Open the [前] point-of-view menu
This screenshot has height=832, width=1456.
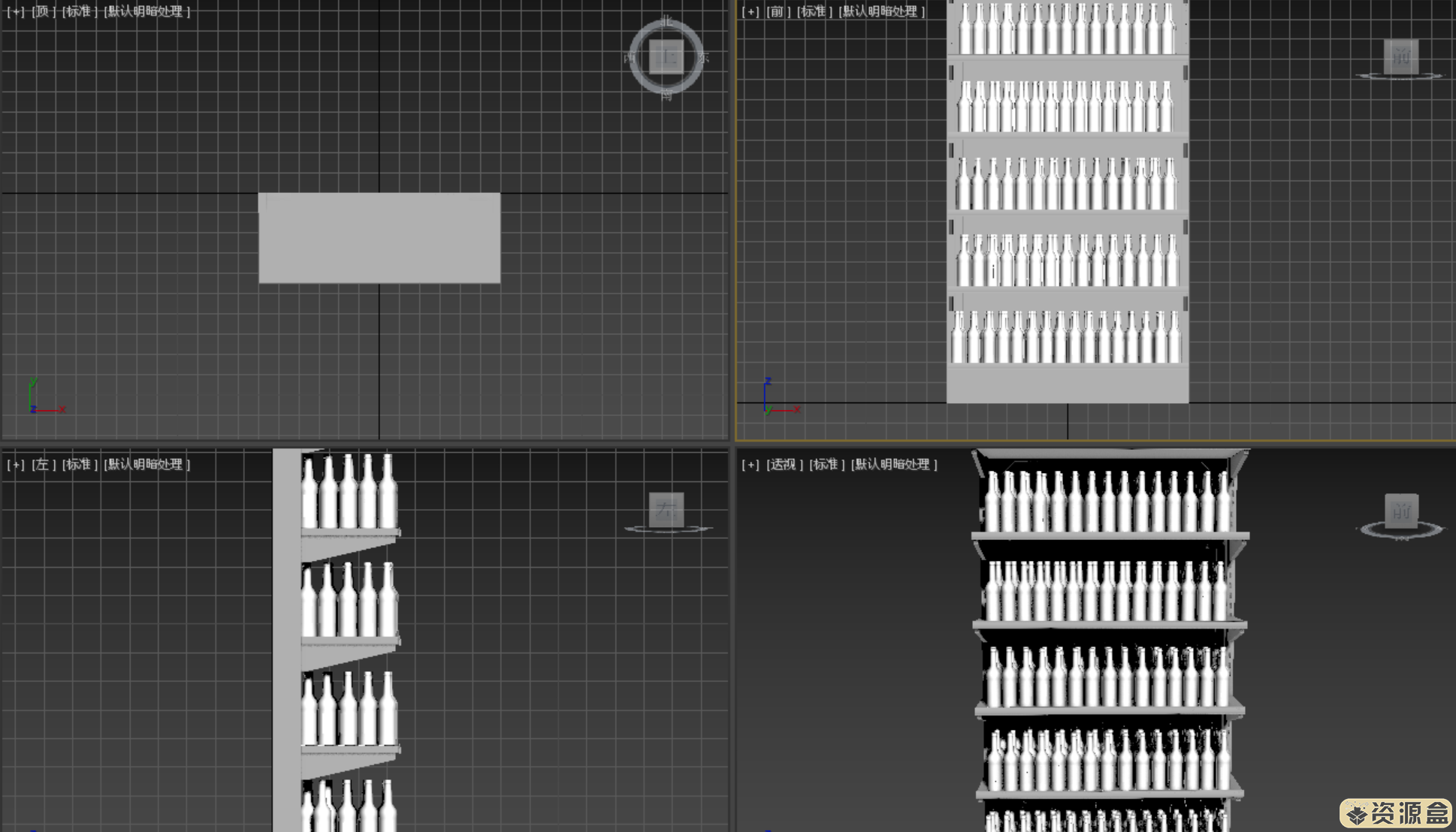coord(778,11)
